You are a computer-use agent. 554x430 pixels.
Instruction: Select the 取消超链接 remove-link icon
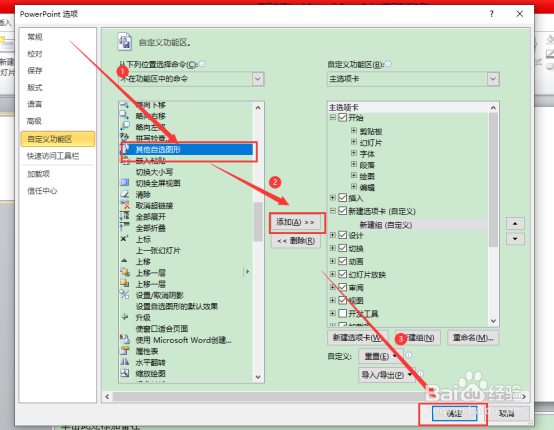coord(124,205)
